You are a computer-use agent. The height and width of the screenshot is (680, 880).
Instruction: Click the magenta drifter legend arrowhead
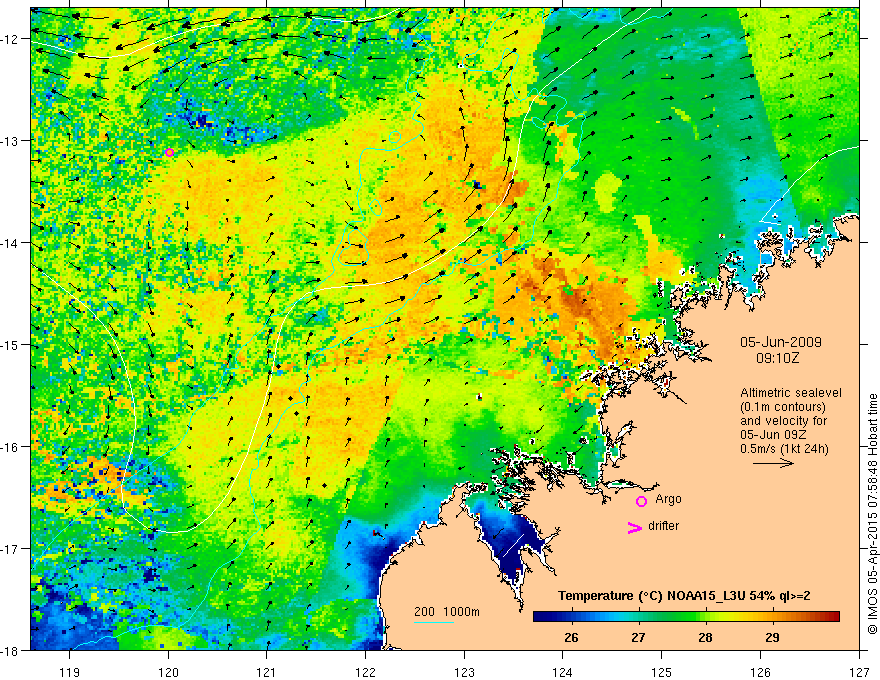pos(635,528)
